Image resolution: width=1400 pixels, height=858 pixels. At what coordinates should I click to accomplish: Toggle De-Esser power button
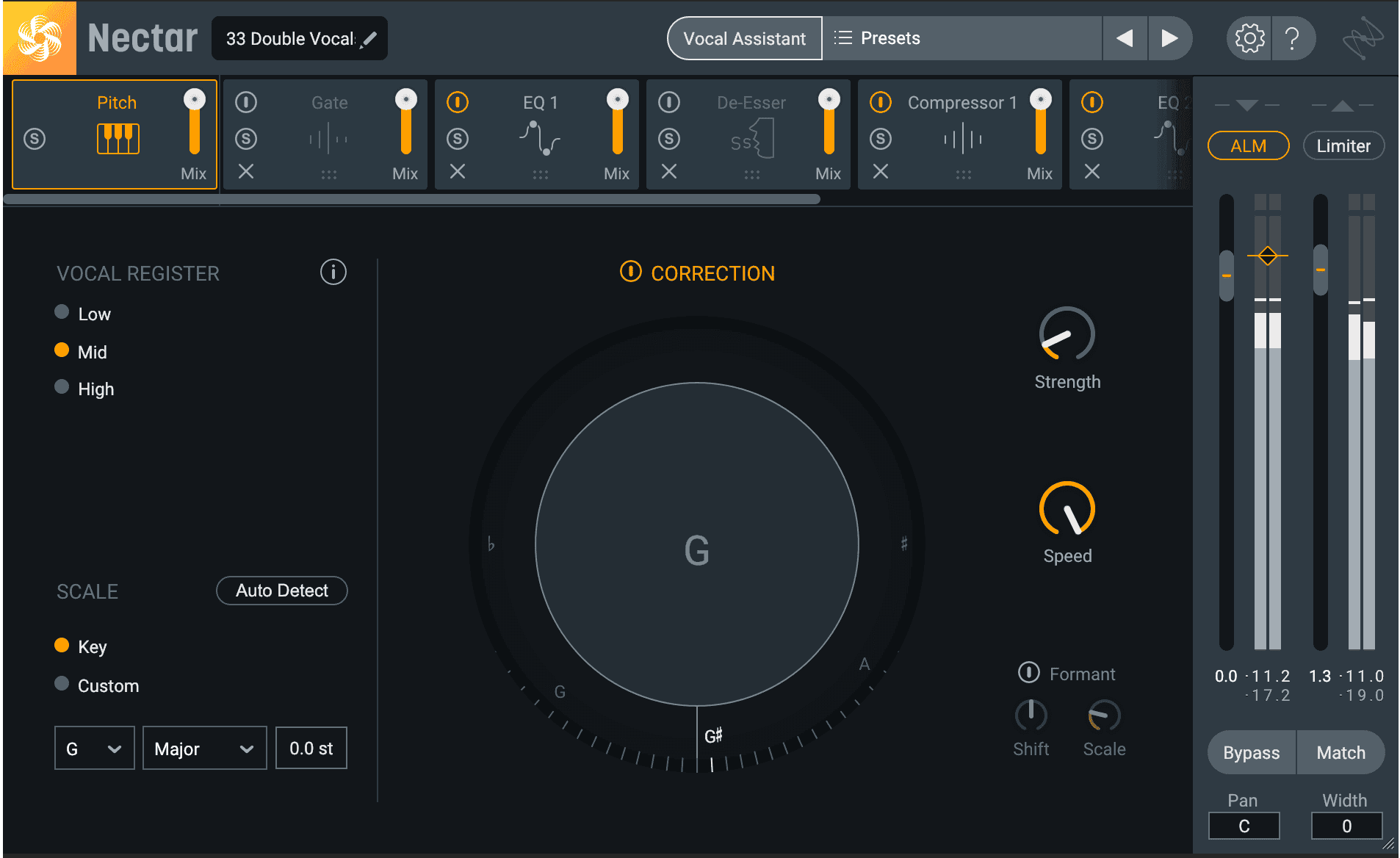pyautogui.click(x=669, y=102)
